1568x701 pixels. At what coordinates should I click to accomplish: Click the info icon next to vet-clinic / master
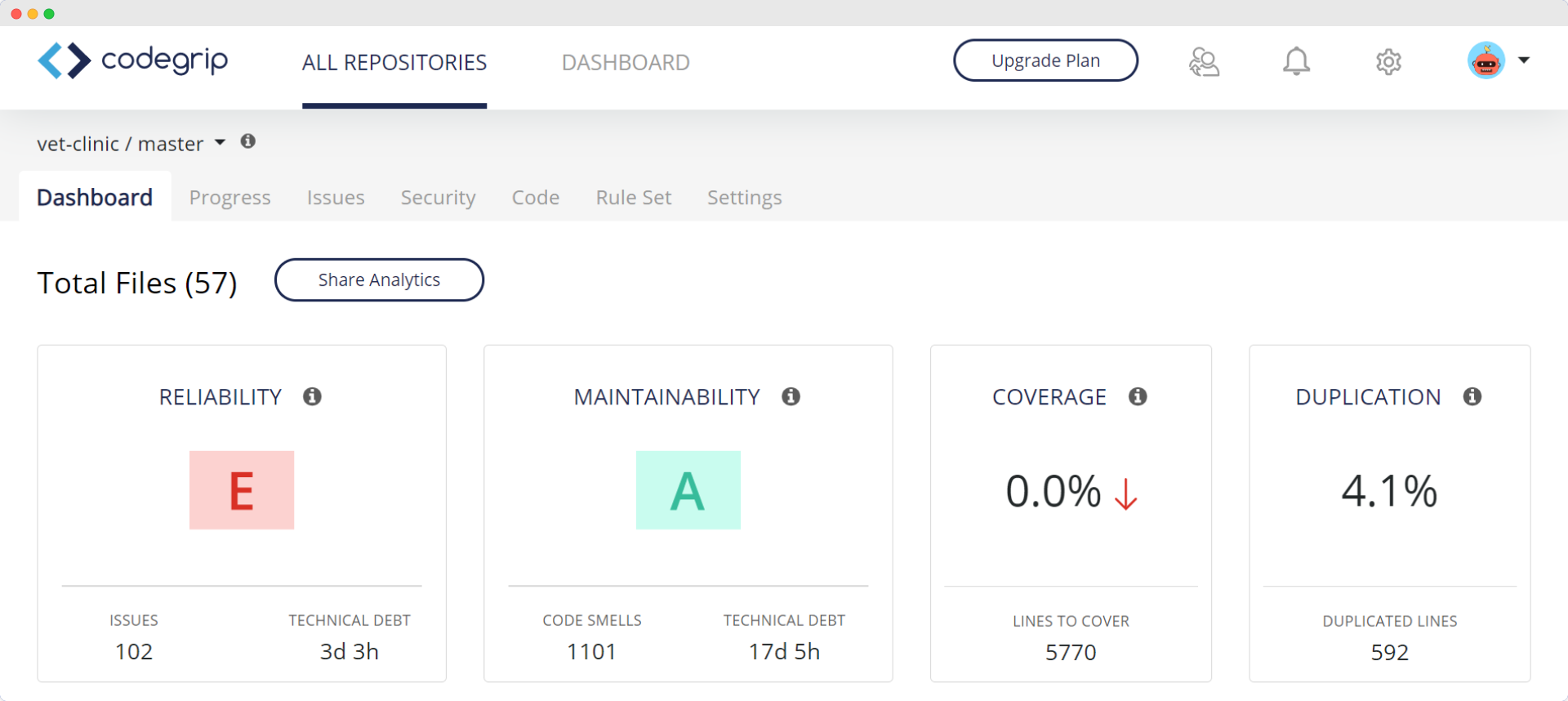(248, 141)
